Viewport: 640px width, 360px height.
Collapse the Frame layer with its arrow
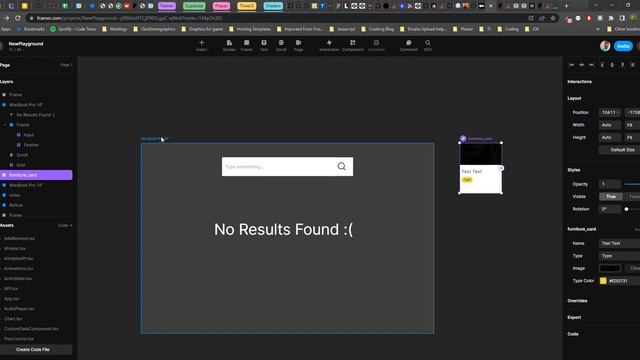point(5,125)
